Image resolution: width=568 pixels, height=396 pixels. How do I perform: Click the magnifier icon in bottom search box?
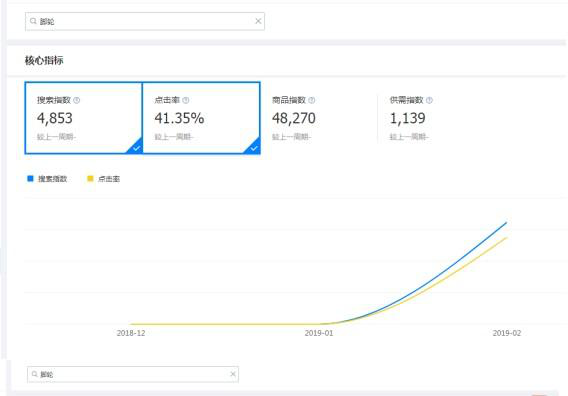pos(35,374)
